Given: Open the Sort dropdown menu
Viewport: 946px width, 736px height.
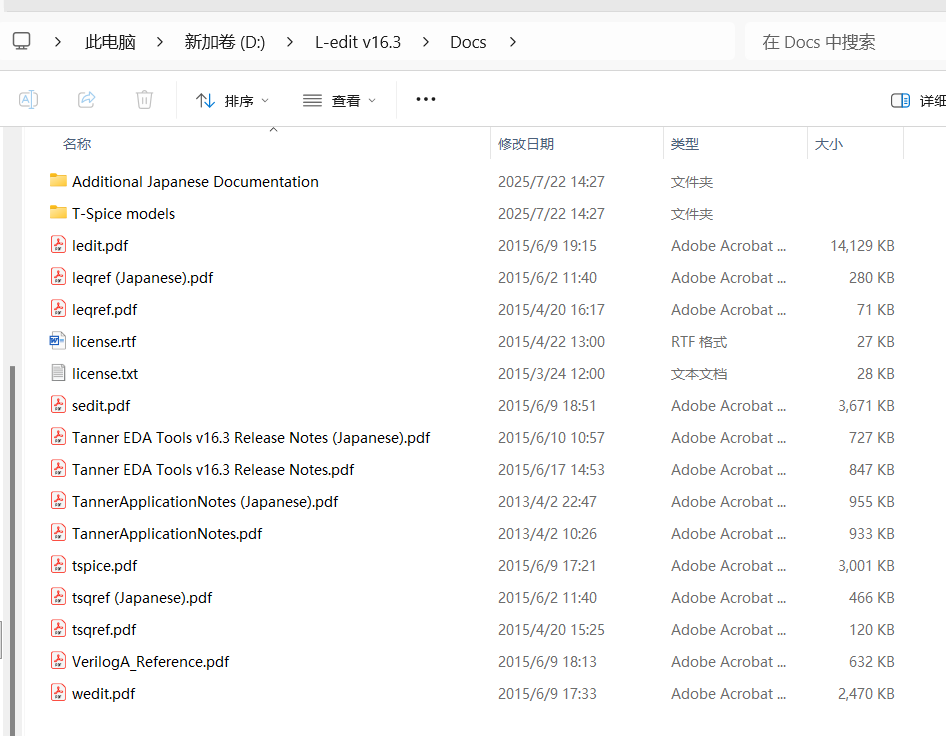Looking at the screenshot, I should (232, 101).
